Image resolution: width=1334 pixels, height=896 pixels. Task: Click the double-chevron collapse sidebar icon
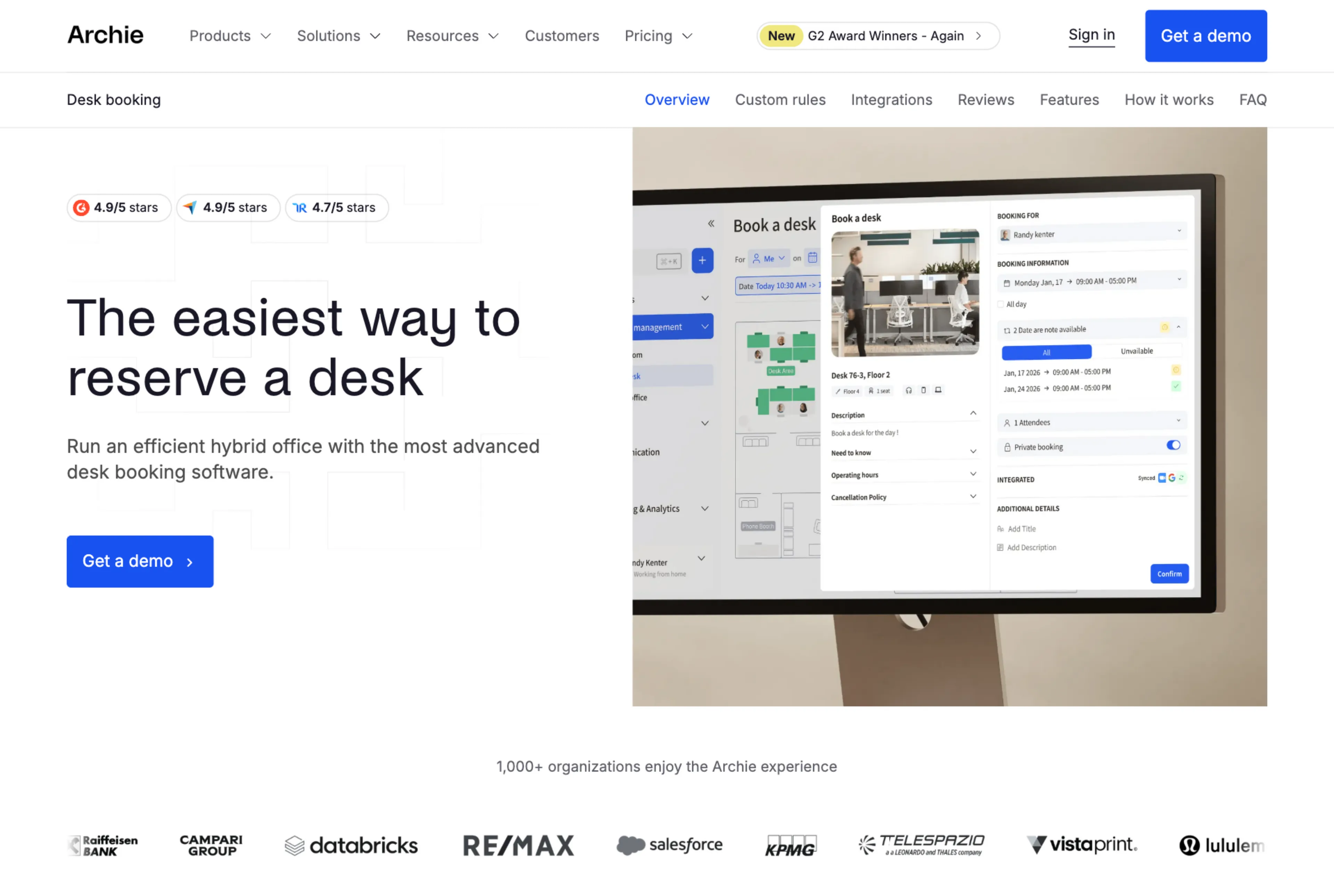pyautogui.click(x=711, y=223)
